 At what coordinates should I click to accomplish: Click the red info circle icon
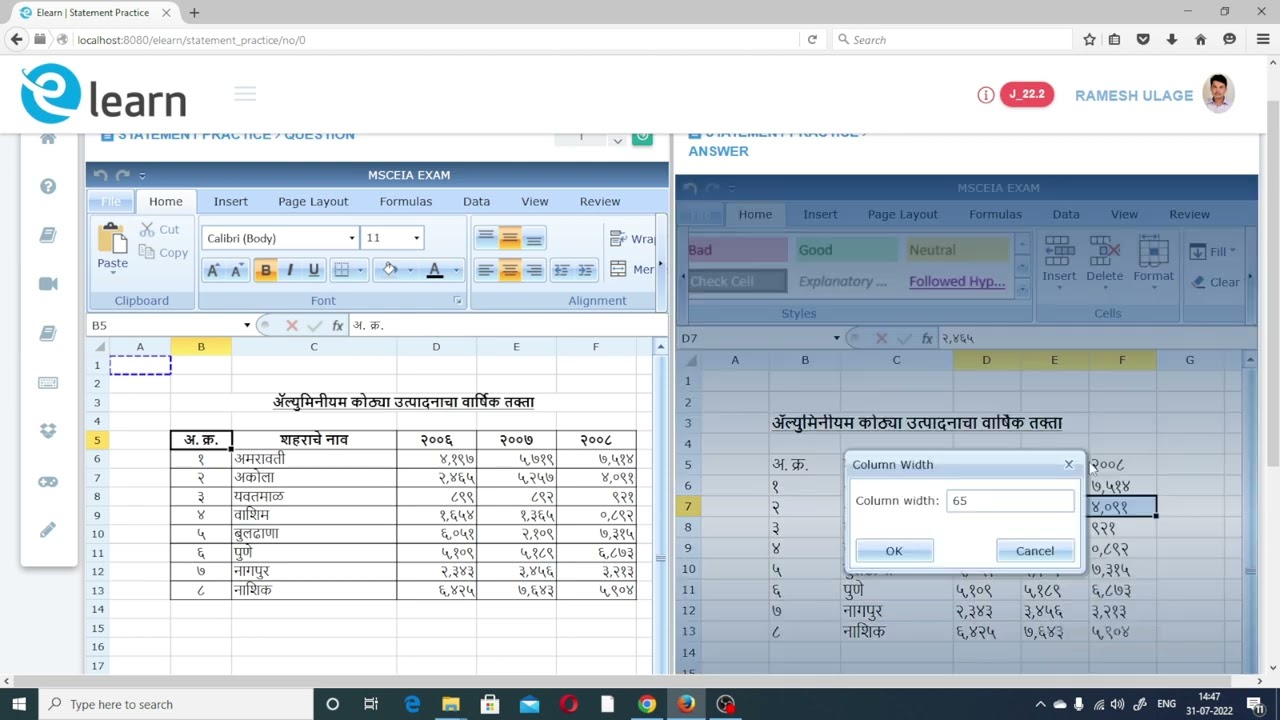coord(986,95)
